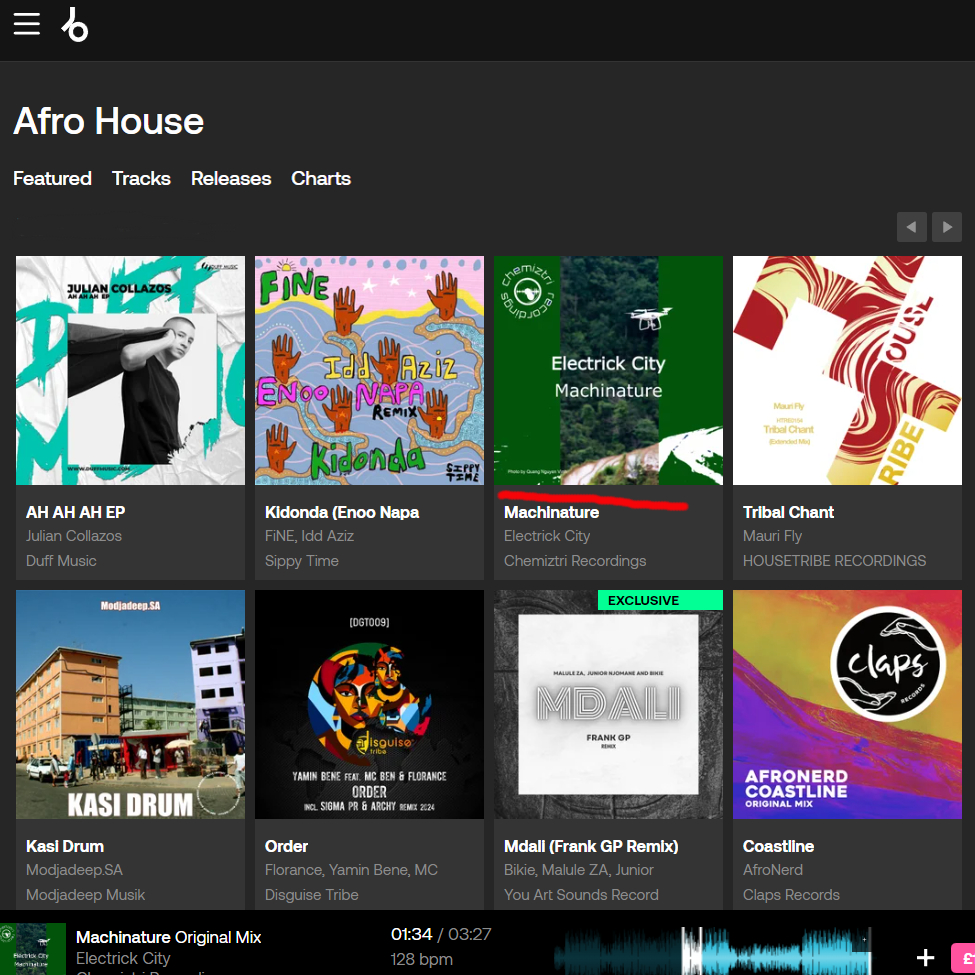Switch to the Tracks tab
This screenshot has height=975, width=975.
point(141,178)
